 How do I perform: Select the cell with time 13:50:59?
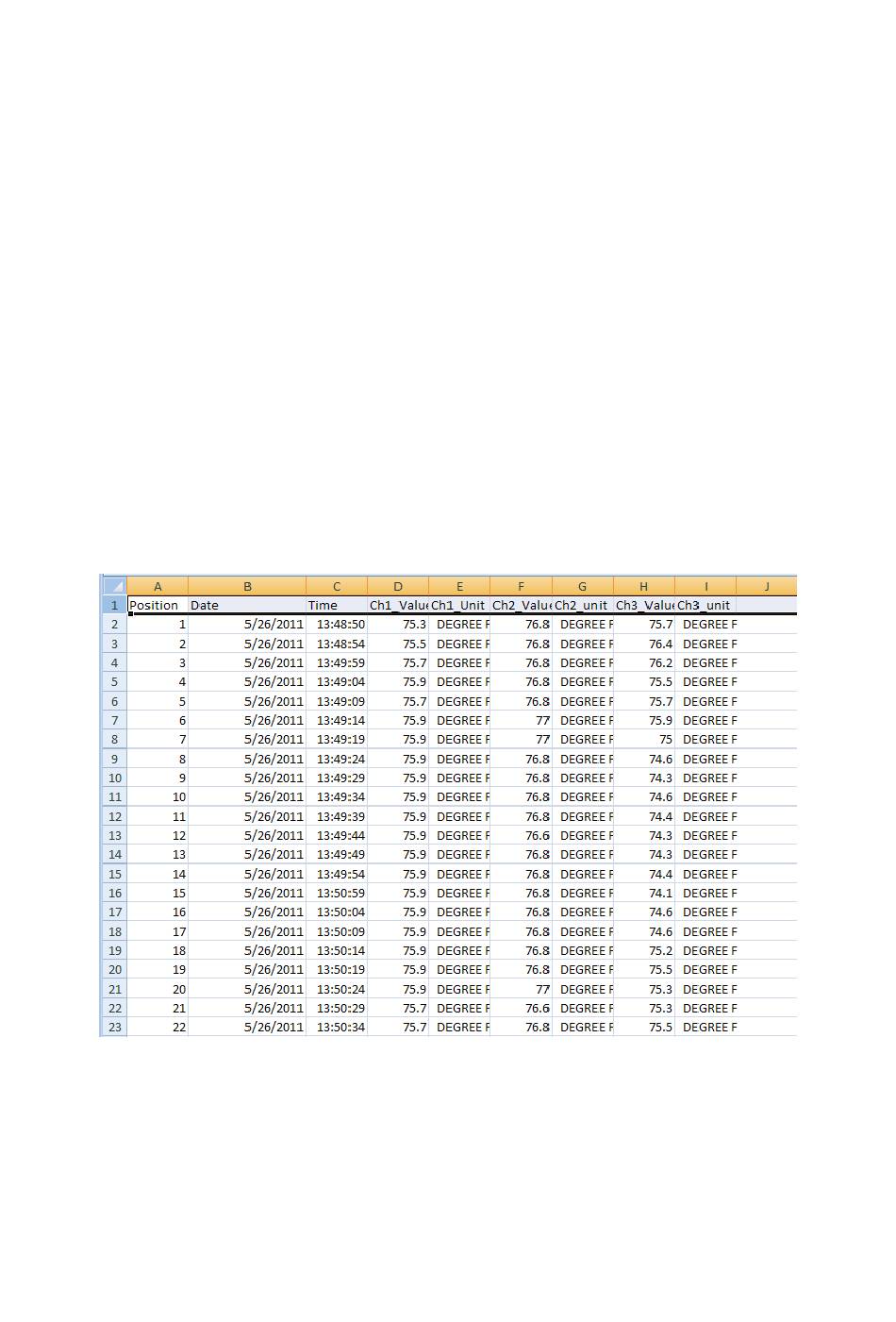click(337, 893)
